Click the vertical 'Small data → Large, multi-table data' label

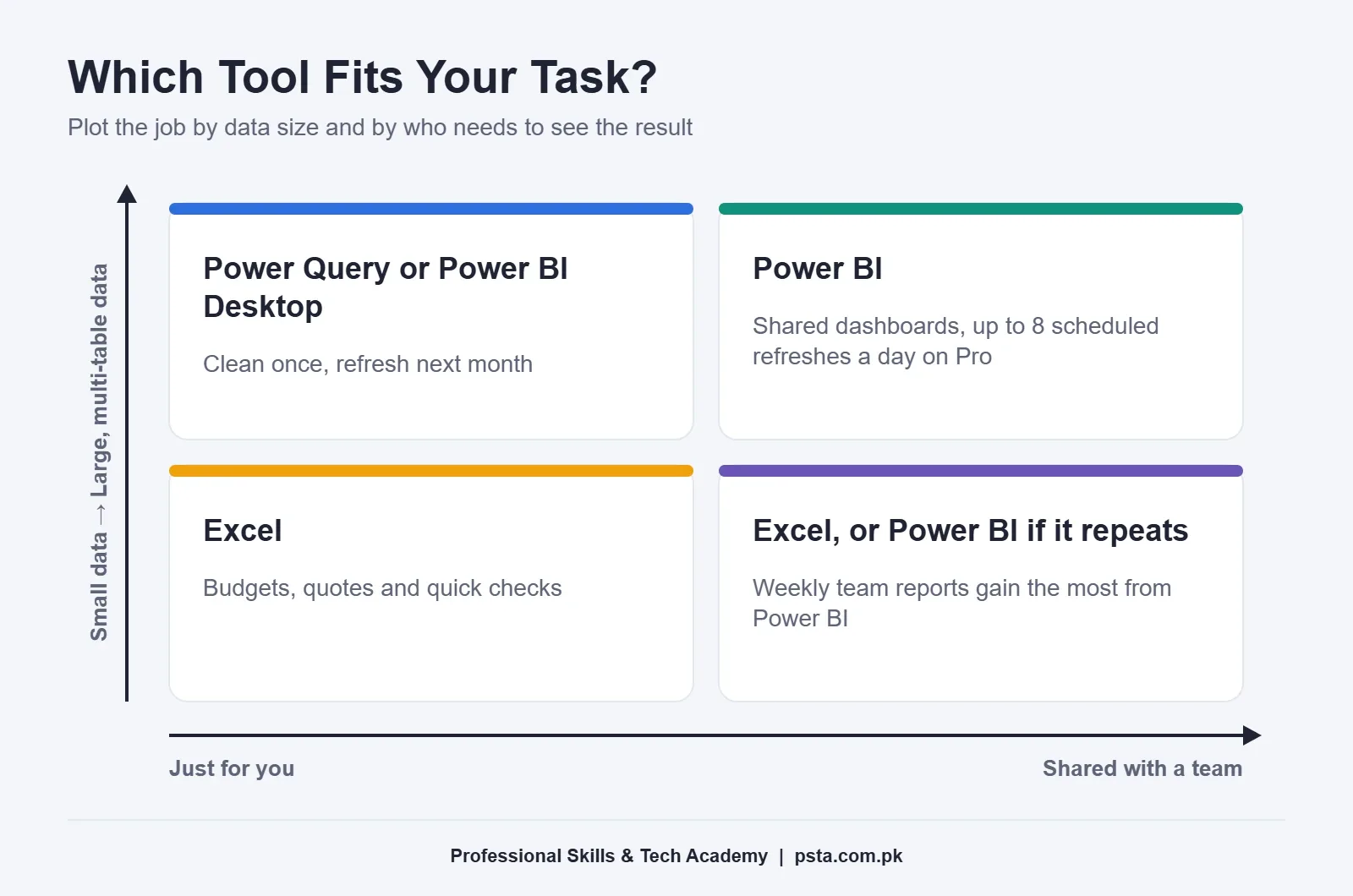(x=100, y=452)
